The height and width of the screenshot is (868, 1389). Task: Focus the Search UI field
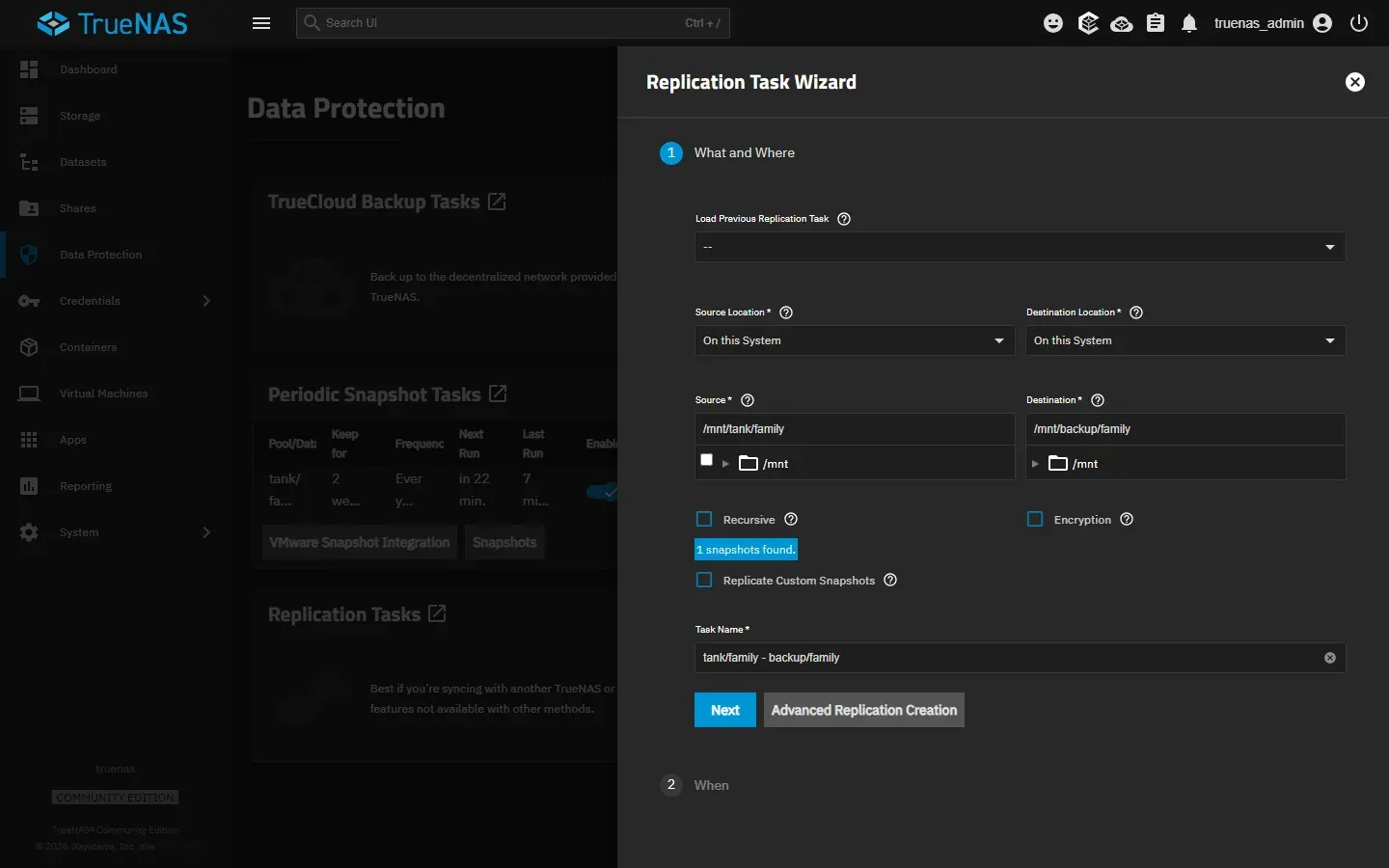pos(513,23)
